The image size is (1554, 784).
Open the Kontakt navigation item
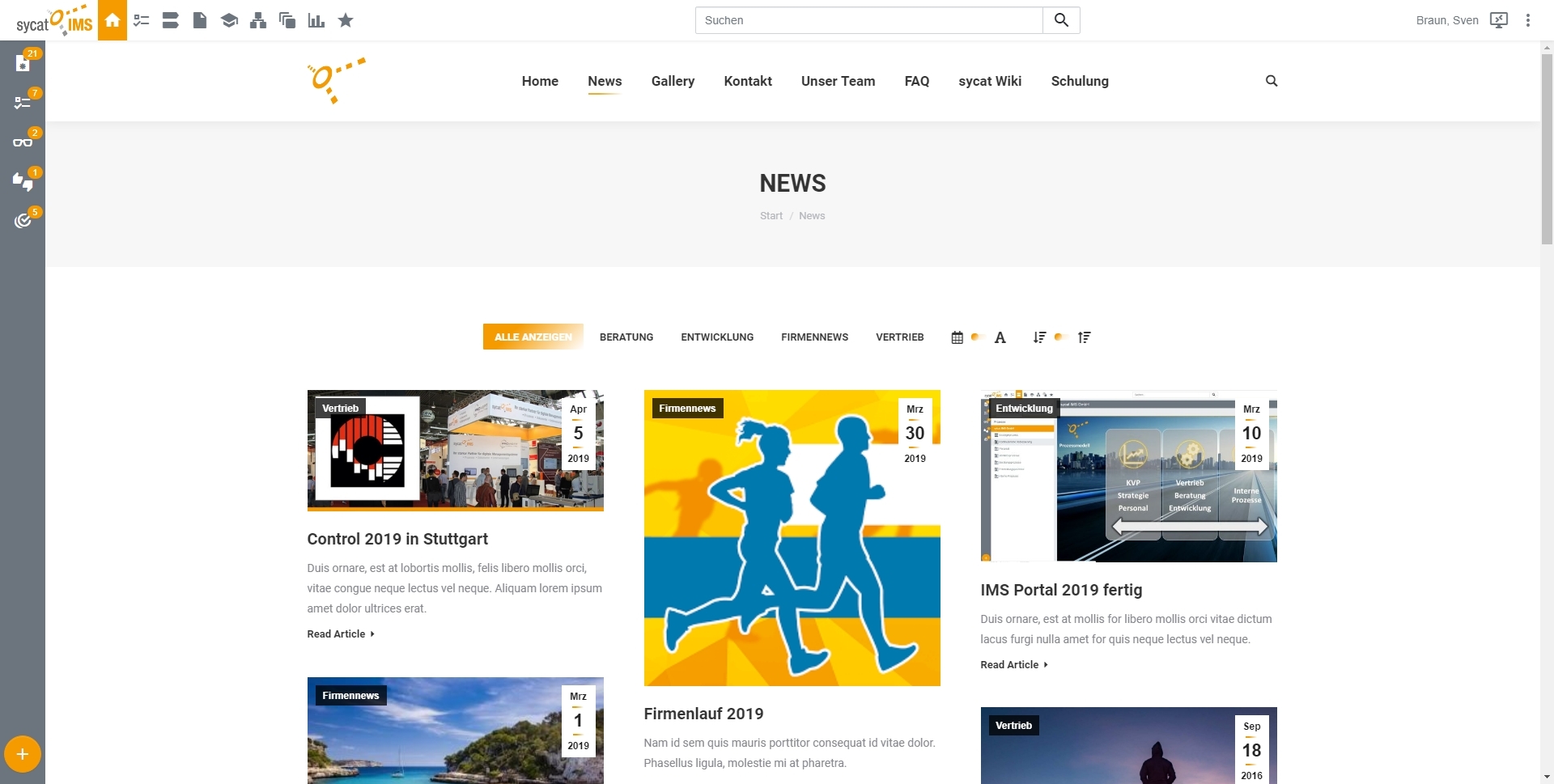click(748, 81)
